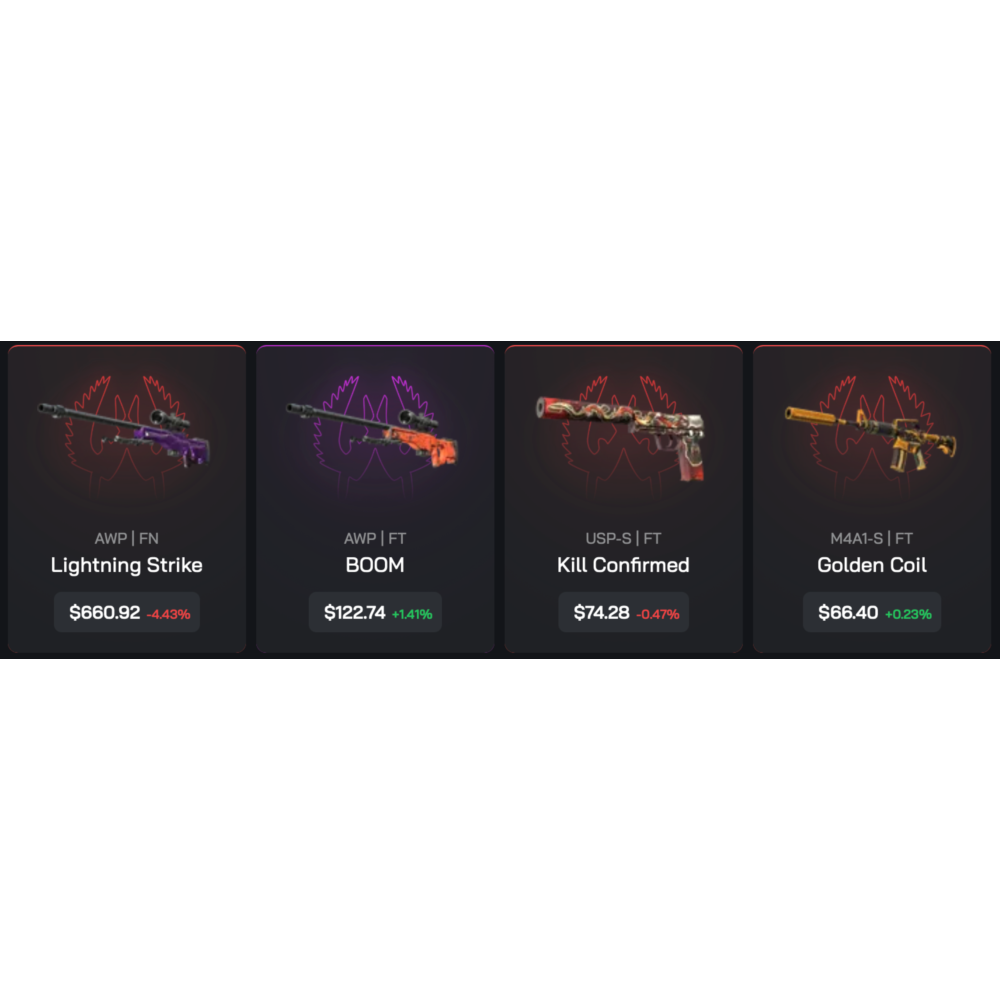Click the orange AWP BOOM rifle image
1000x1000 pixels.
(x=372, y=435)
